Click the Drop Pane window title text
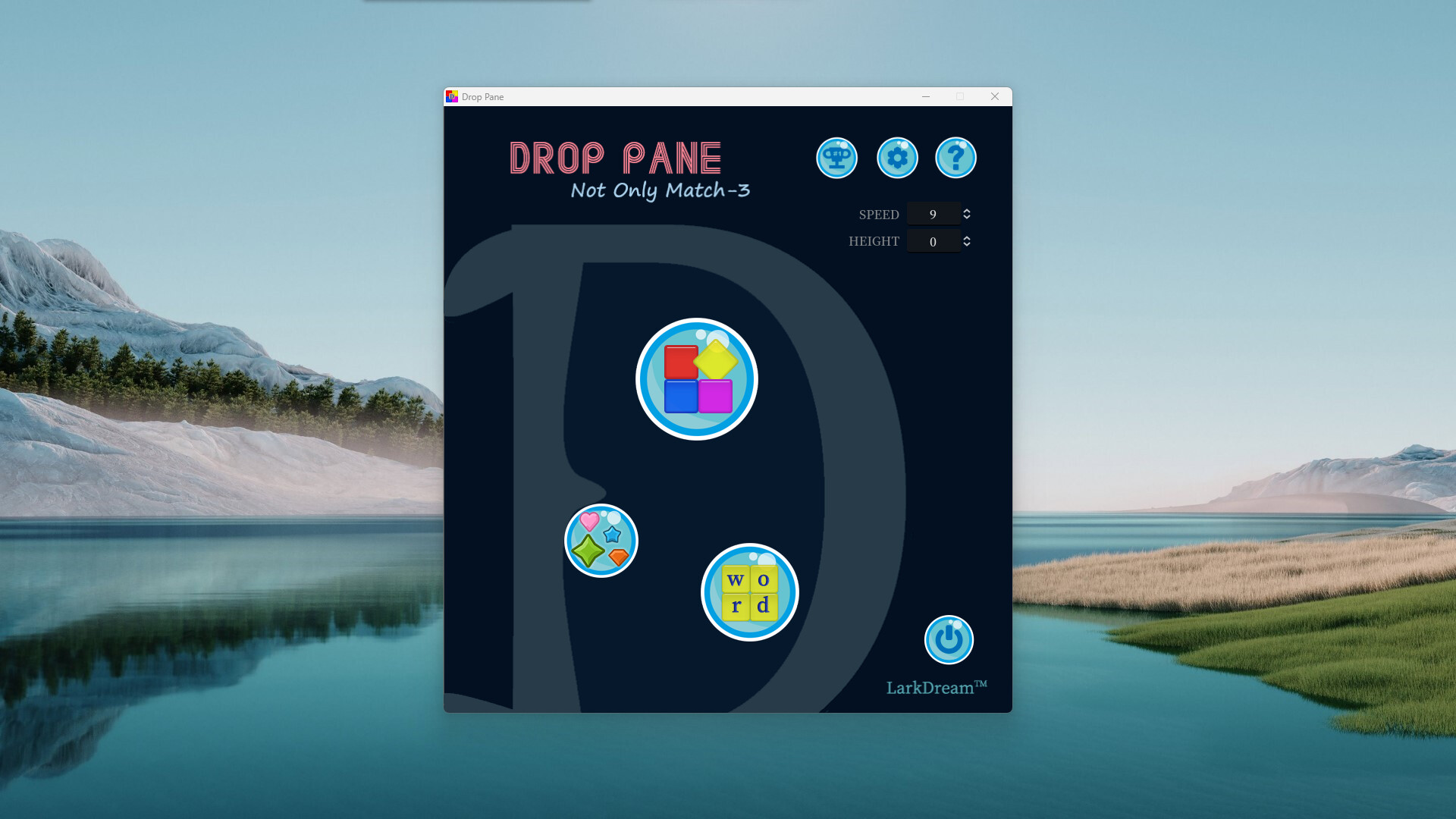1456x819 pixels. click(x=483, y=96)
